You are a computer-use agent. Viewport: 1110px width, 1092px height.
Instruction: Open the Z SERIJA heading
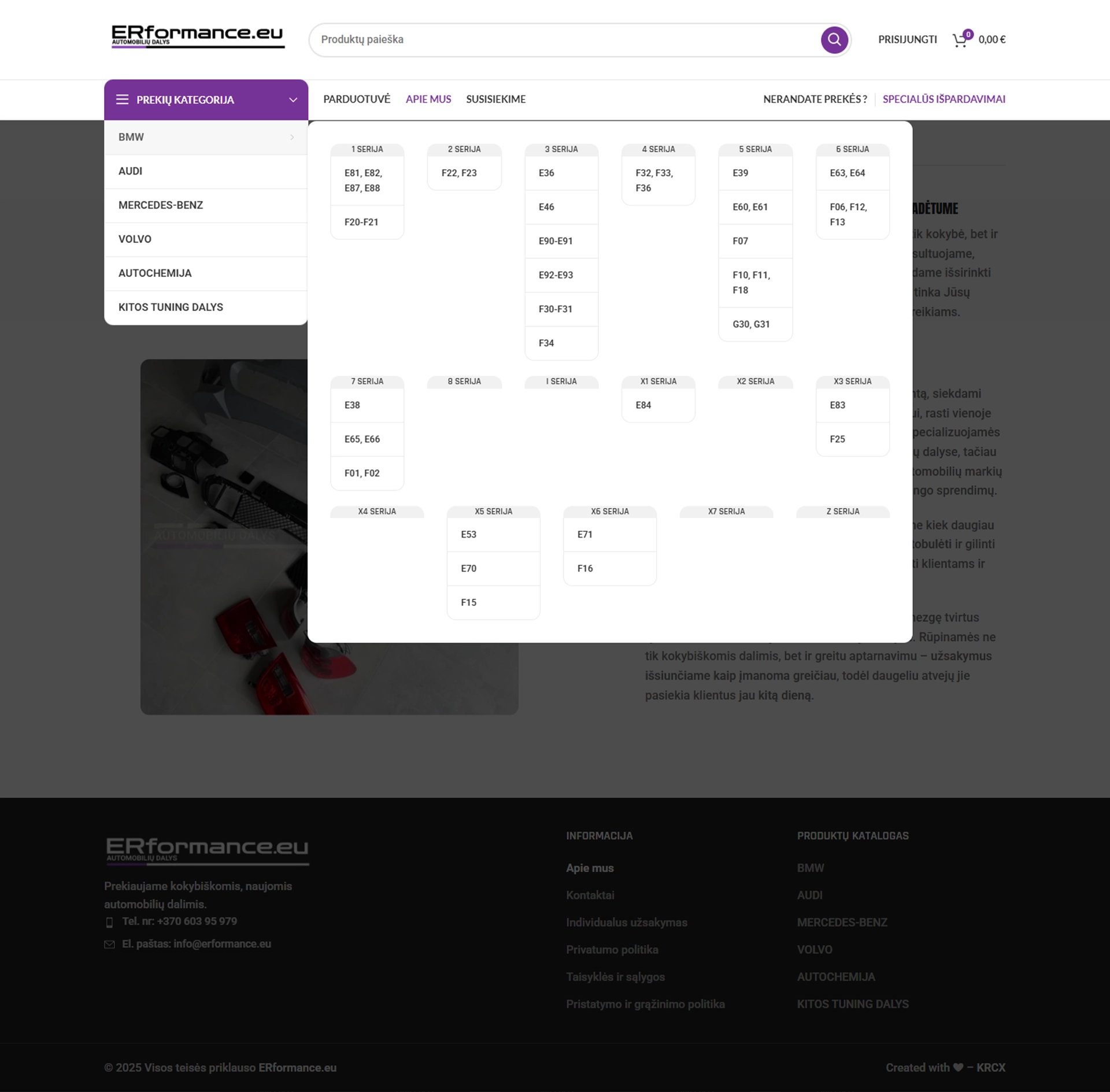tap(843, 512)
